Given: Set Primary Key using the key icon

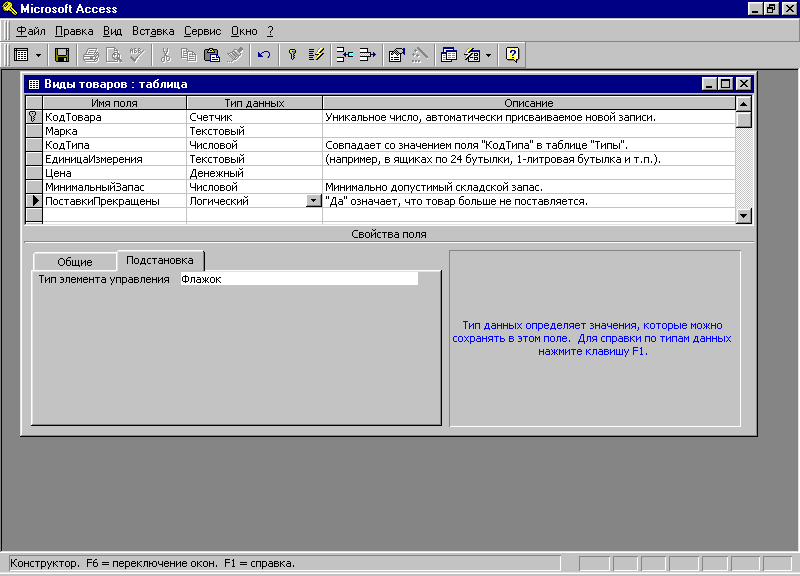Looking at the screenshot, I should [x=292, y=55].
